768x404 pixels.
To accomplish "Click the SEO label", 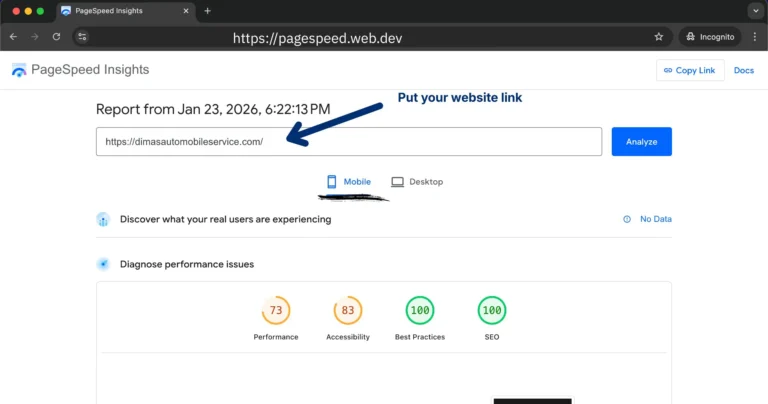I will (x=492, y=337).
